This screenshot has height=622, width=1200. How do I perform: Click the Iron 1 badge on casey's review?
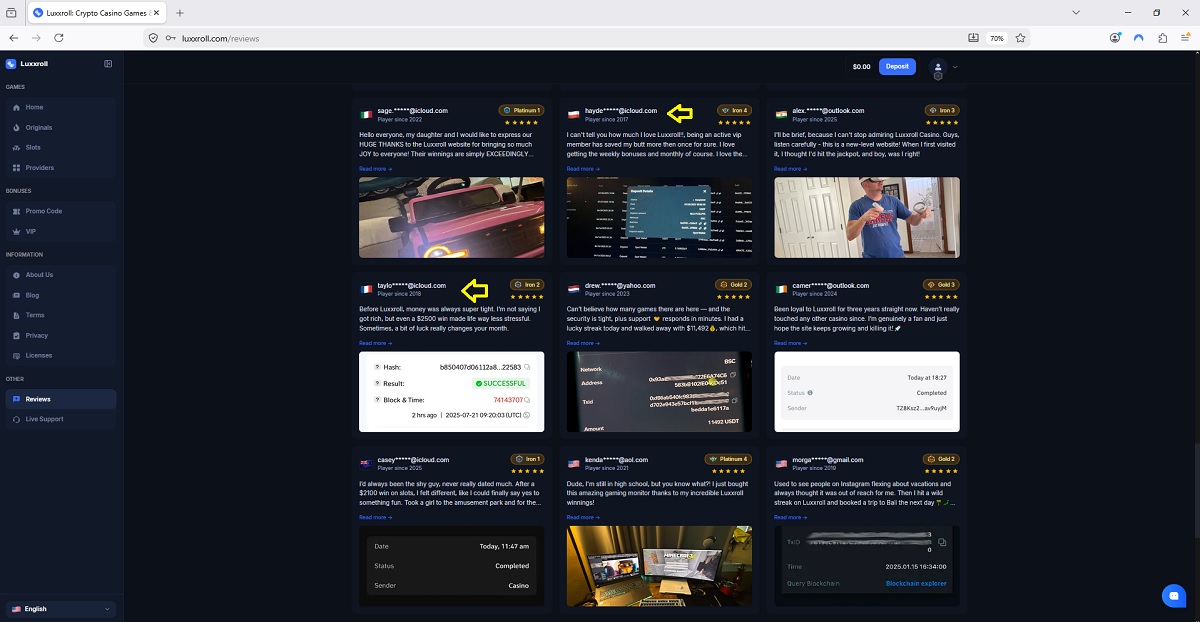[527, 459]
